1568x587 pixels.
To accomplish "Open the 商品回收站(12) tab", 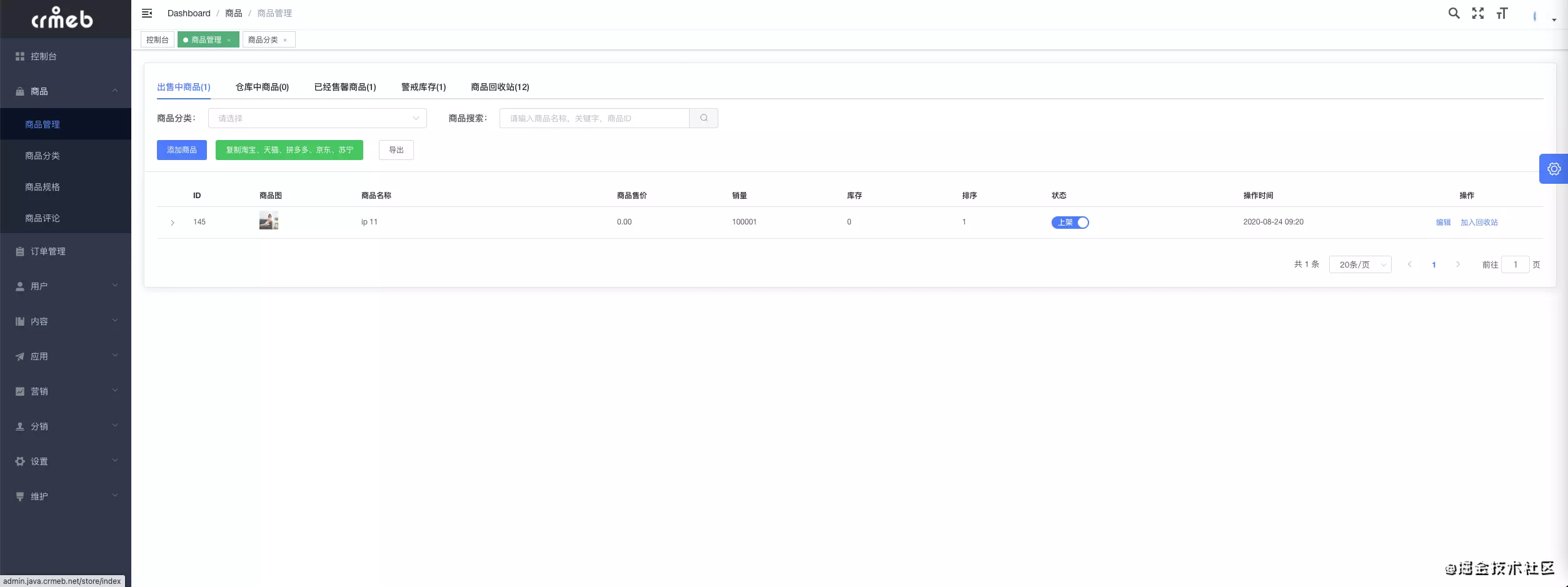I will tap(500, 87).
